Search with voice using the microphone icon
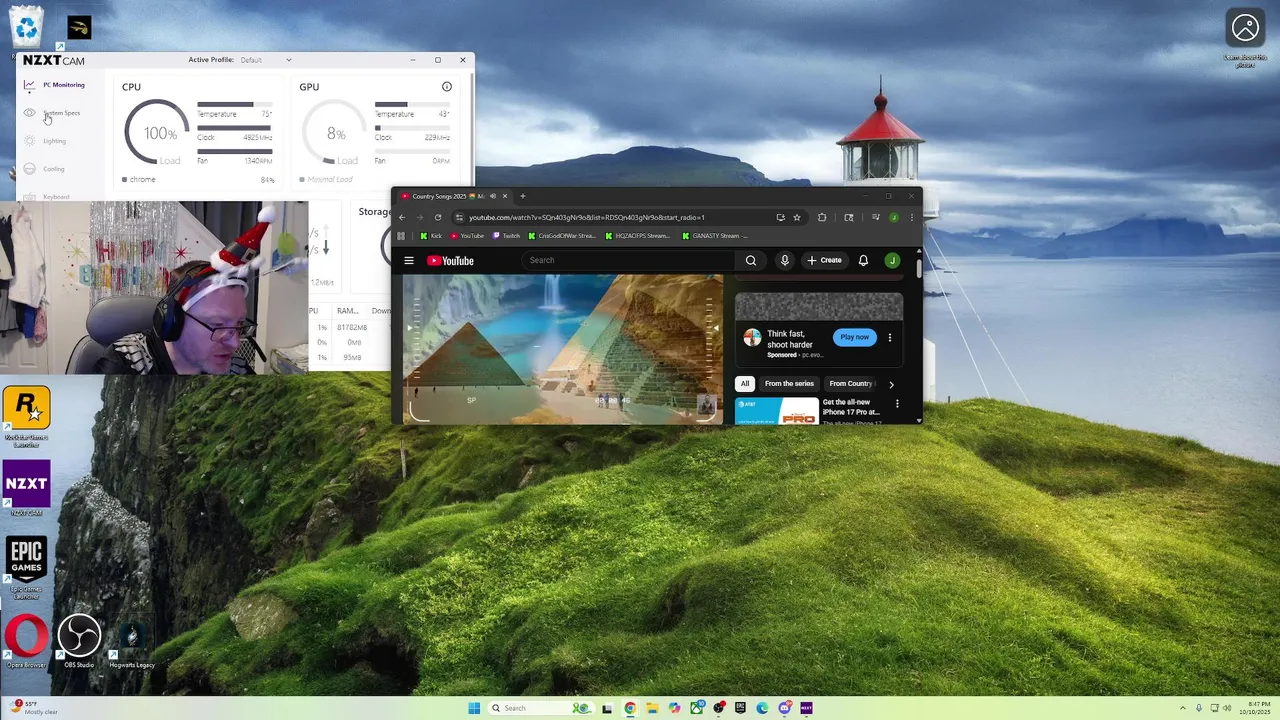This screenshot has width=1280, height=720. [785, 260]
